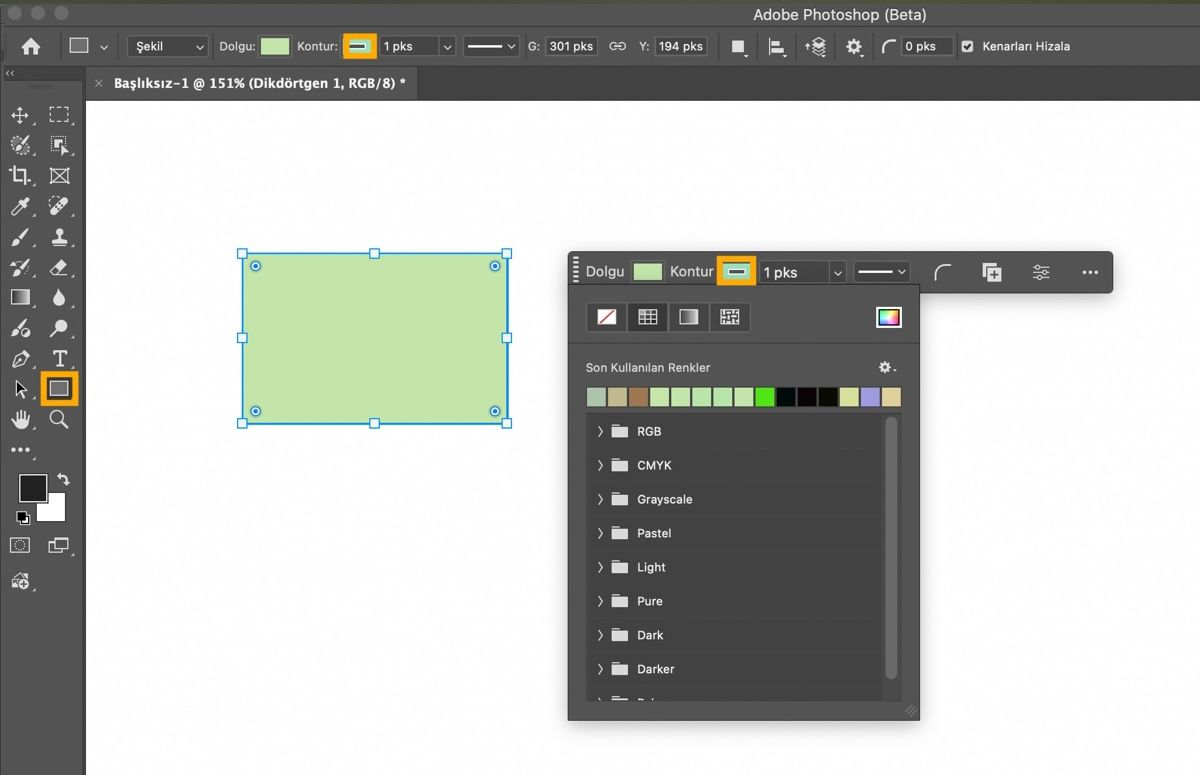This screenshot has height=775, width=1200.
Task: Open the swatches panel gear menu
Action: (886, 368)
